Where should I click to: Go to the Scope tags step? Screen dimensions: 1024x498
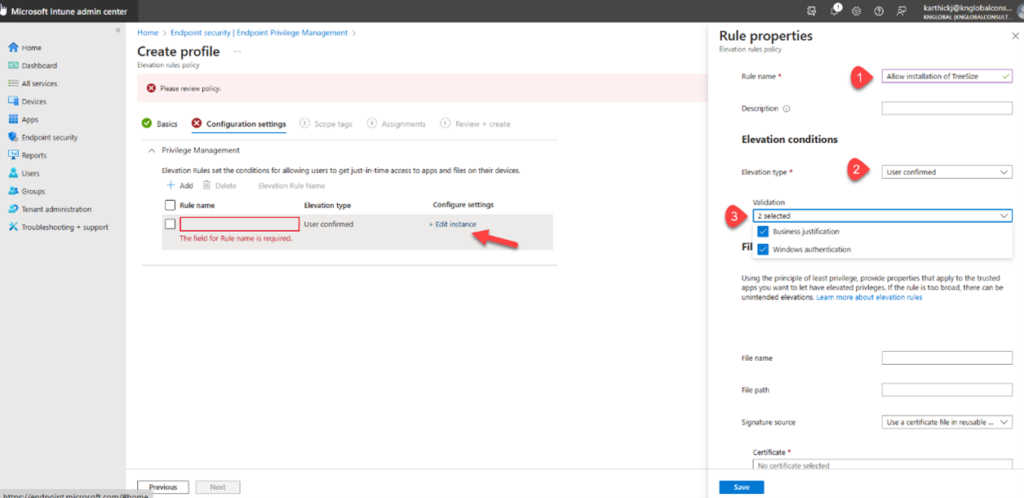(x=326, y=124)
